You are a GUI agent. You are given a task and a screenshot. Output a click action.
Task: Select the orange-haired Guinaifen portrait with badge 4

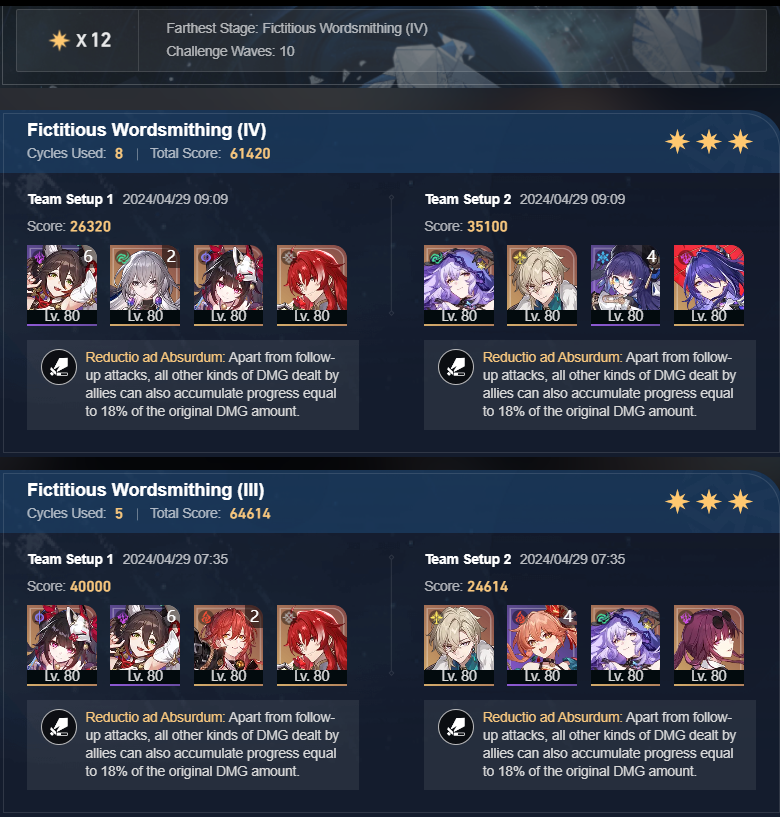click(542, 645)
